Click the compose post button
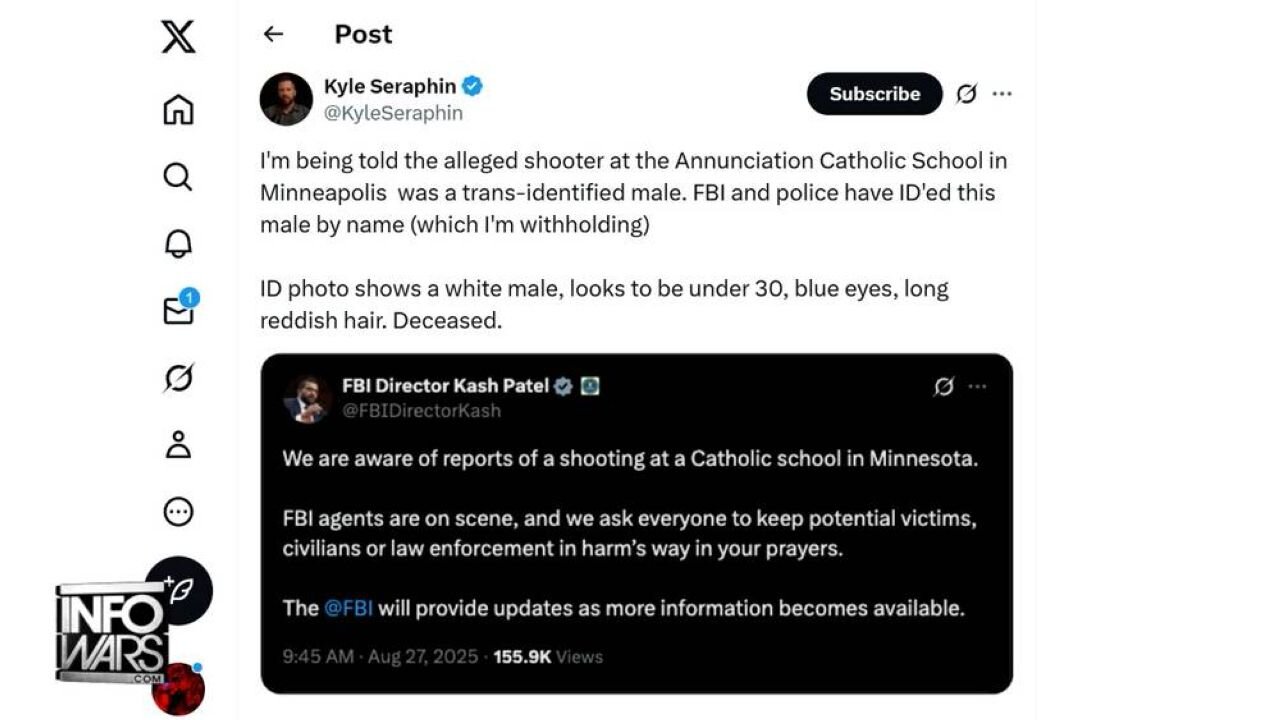 pos(179,590)
